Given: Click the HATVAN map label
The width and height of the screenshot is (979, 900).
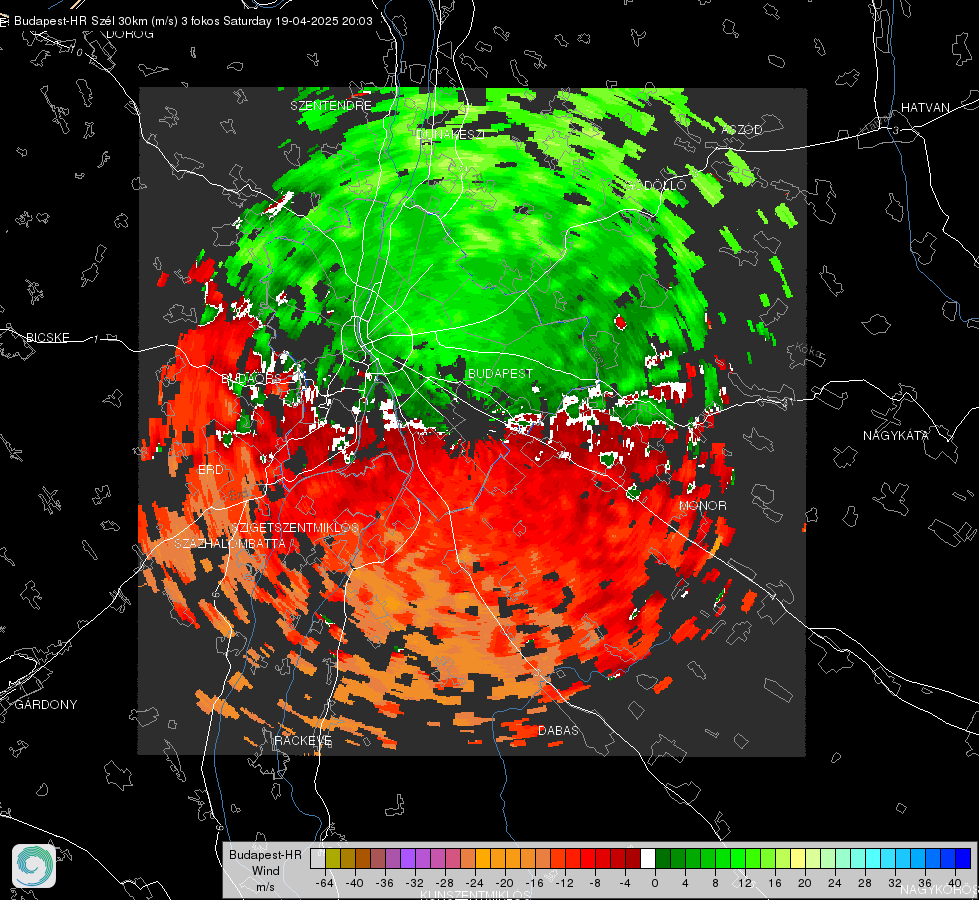Looking at the screenshot, I should click(x=925, y=108).
